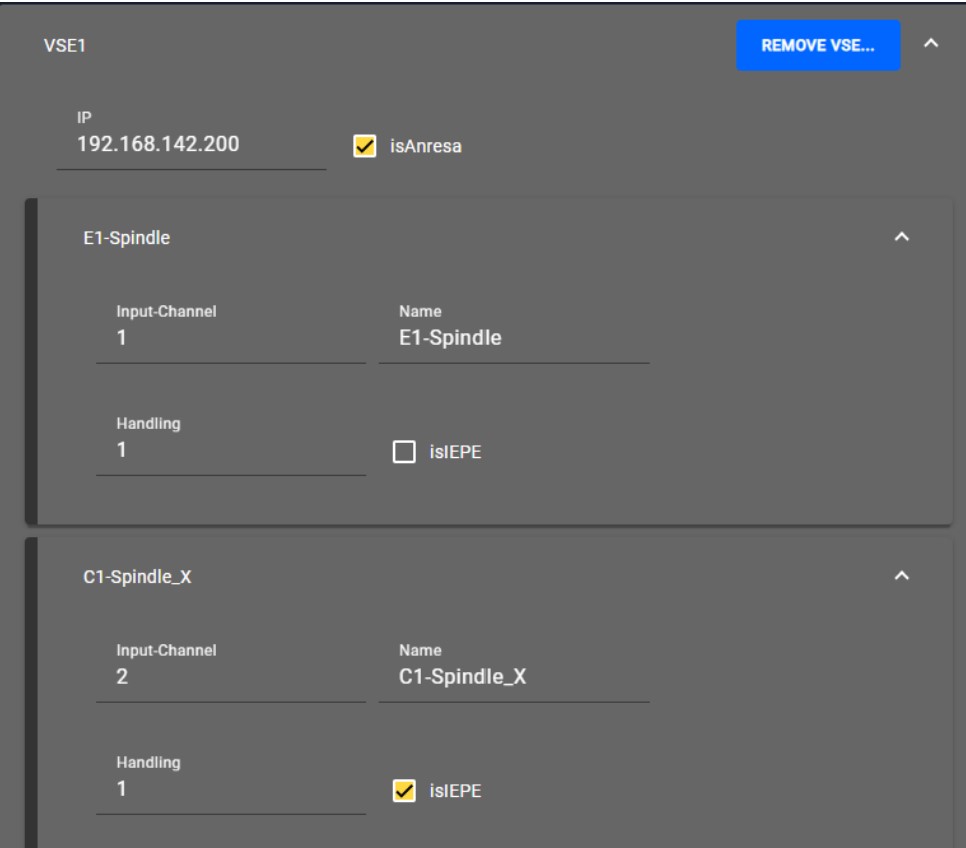The width and height of the screenshot is (966, 848).
Task: Collapse the C1-Spindle_X section chevron
Action: pos(901,576)
